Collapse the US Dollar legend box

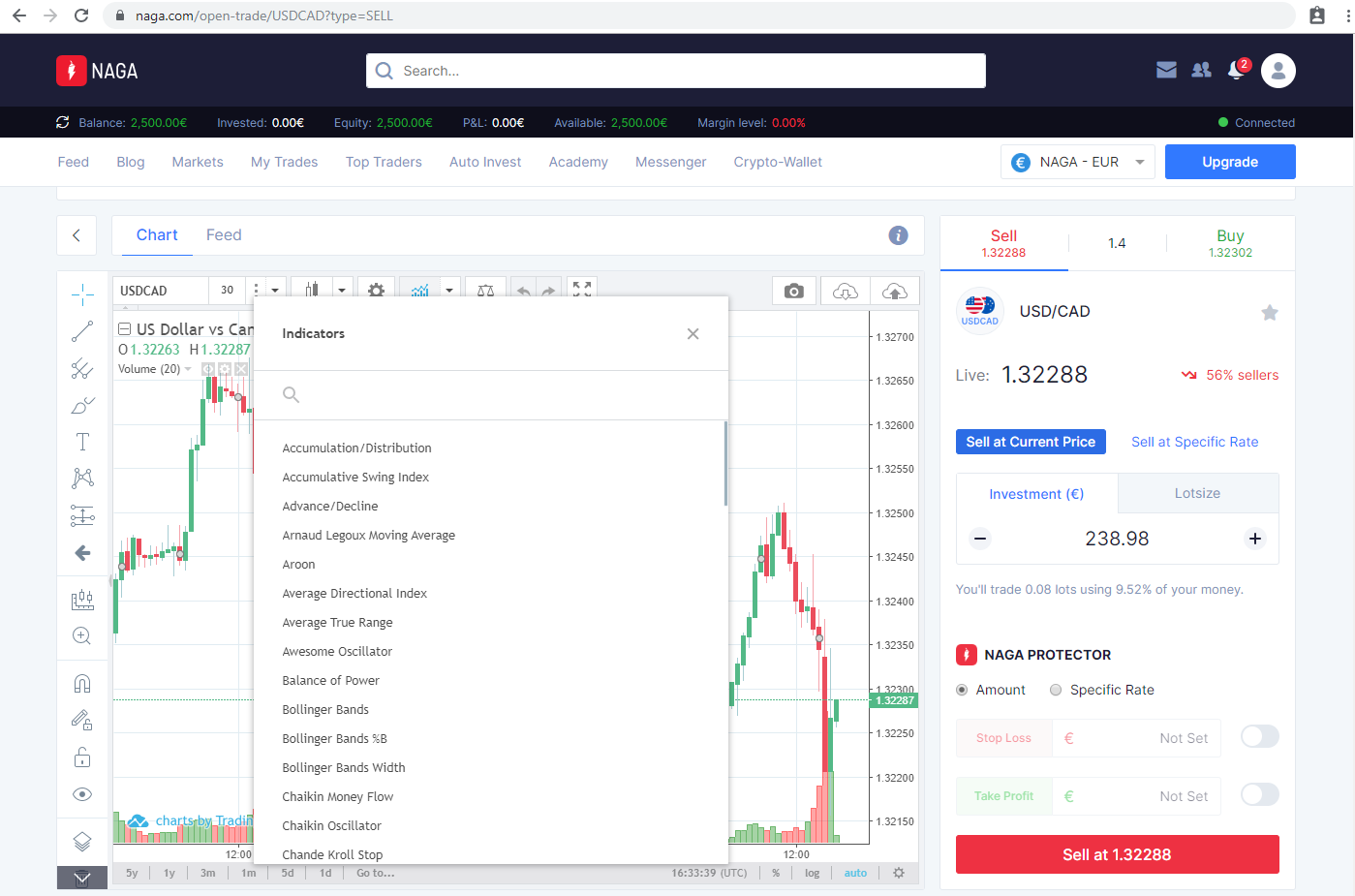[x=124, y=329]
